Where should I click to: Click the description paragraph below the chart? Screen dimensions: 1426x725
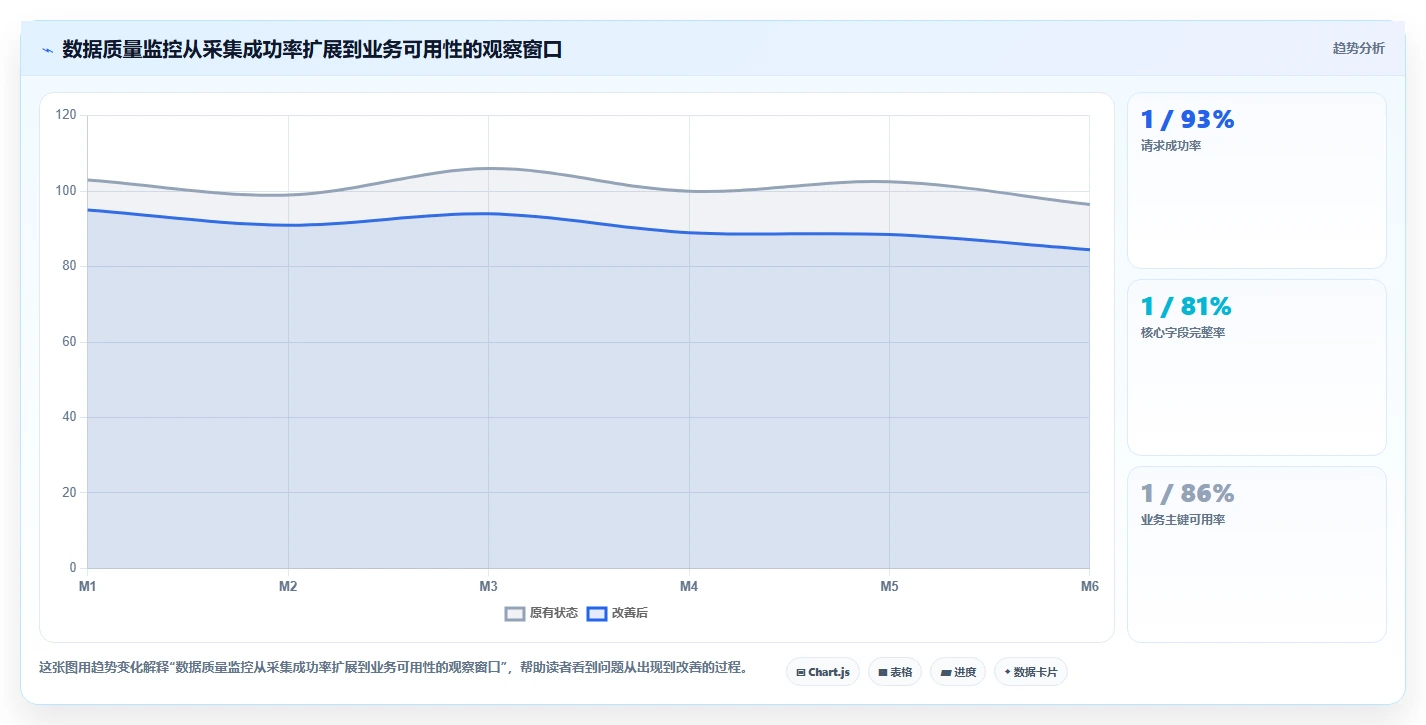(393, 668)
